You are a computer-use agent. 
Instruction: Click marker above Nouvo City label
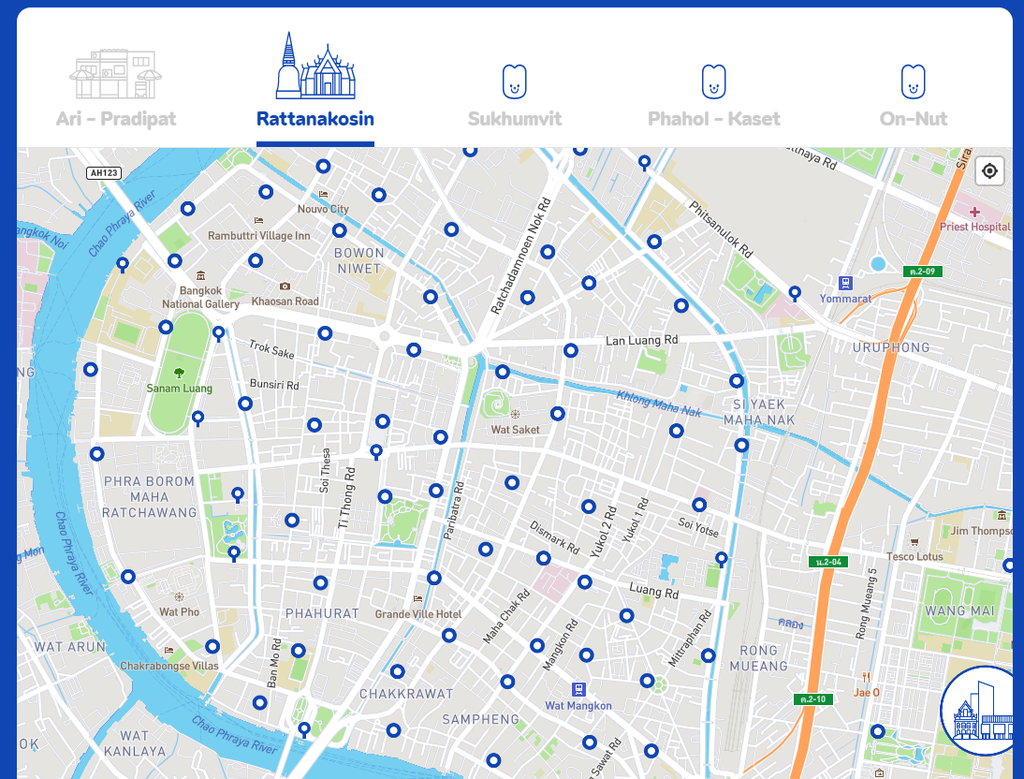(x=323, y=167)
